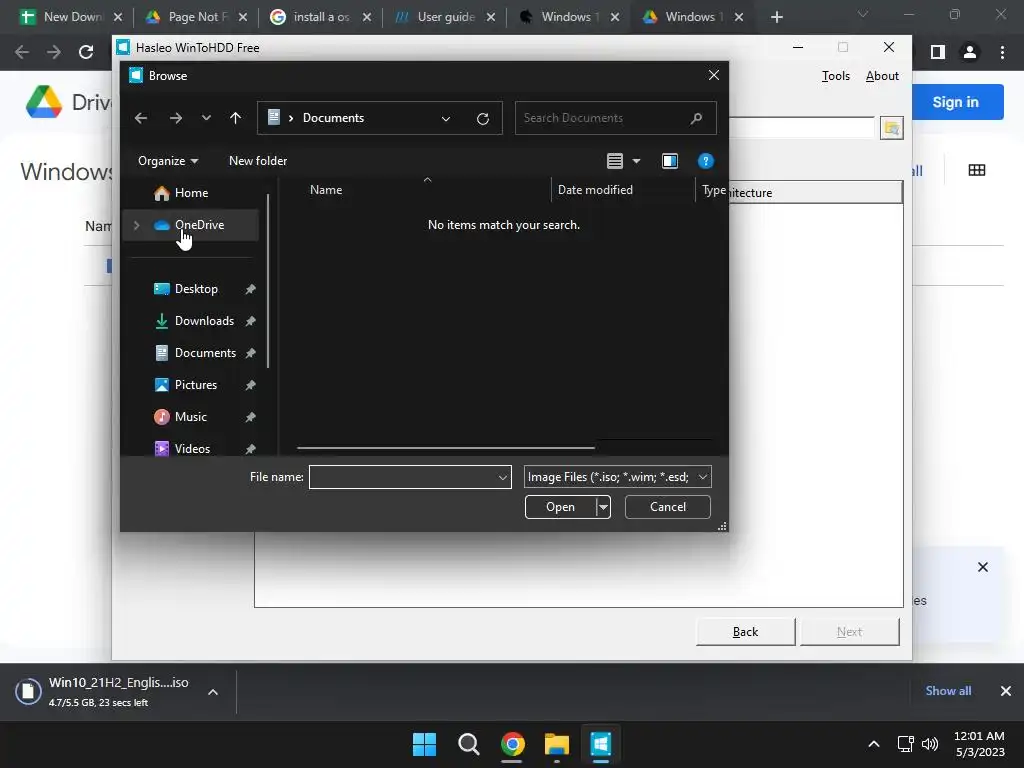Open Chrome profile icon
Screen dimensions: 1024x768
970,52
